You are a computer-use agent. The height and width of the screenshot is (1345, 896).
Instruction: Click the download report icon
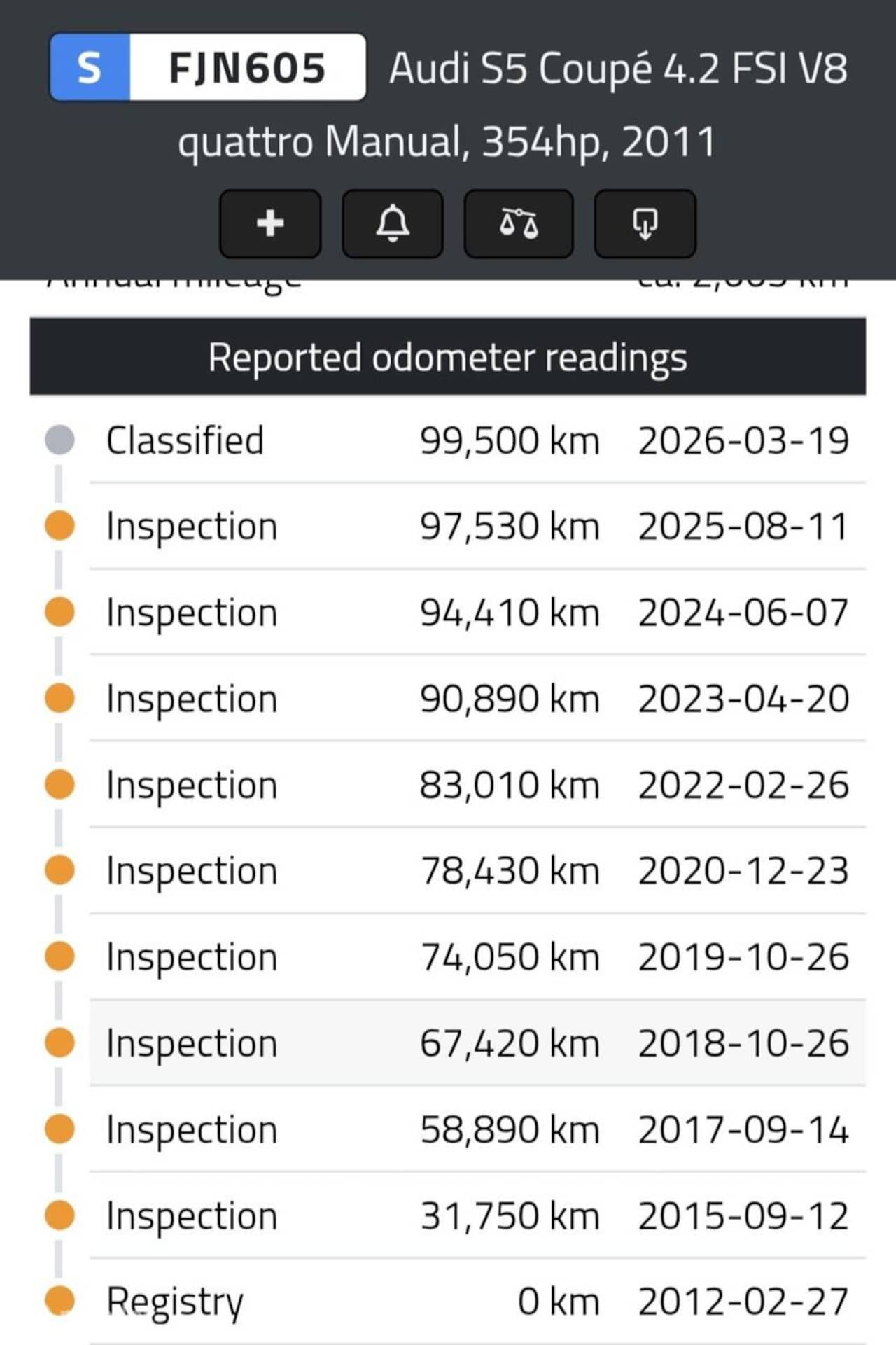pyautogui.click(x=645, y=224)
